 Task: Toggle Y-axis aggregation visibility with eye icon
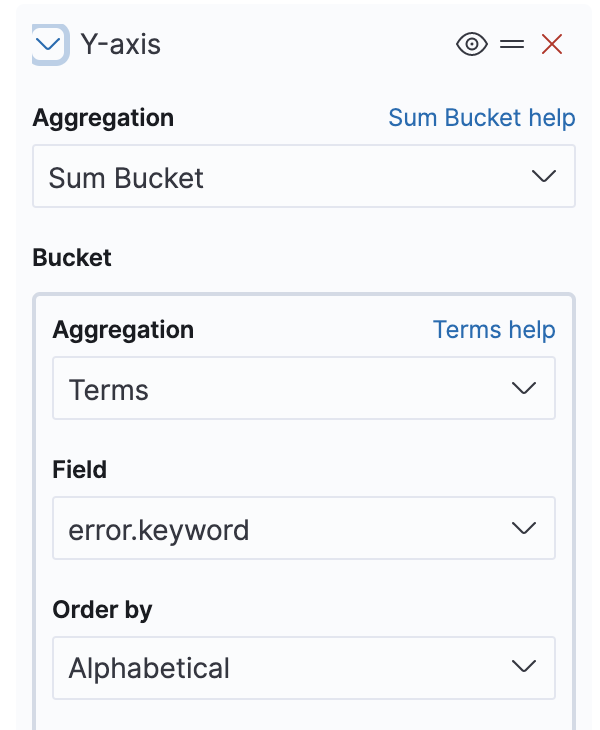click(472, 45)
